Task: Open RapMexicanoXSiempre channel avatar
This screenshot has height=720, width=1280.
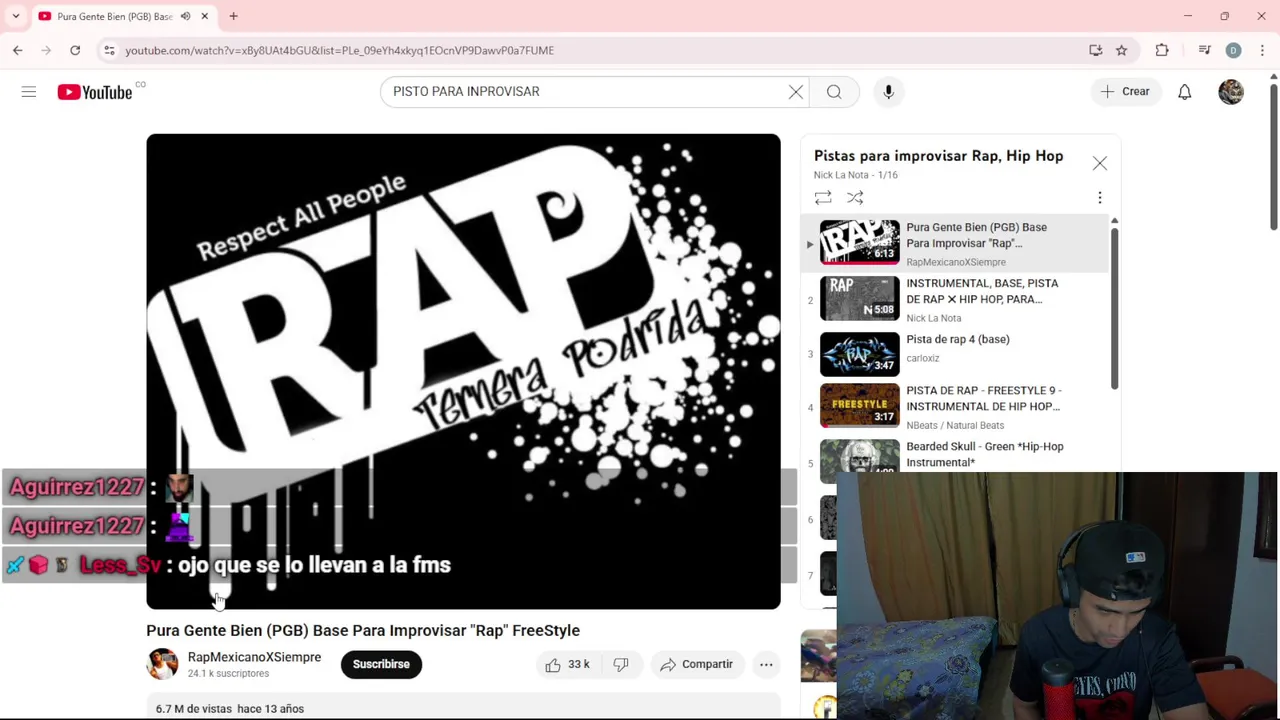Action: coord(162,664)
